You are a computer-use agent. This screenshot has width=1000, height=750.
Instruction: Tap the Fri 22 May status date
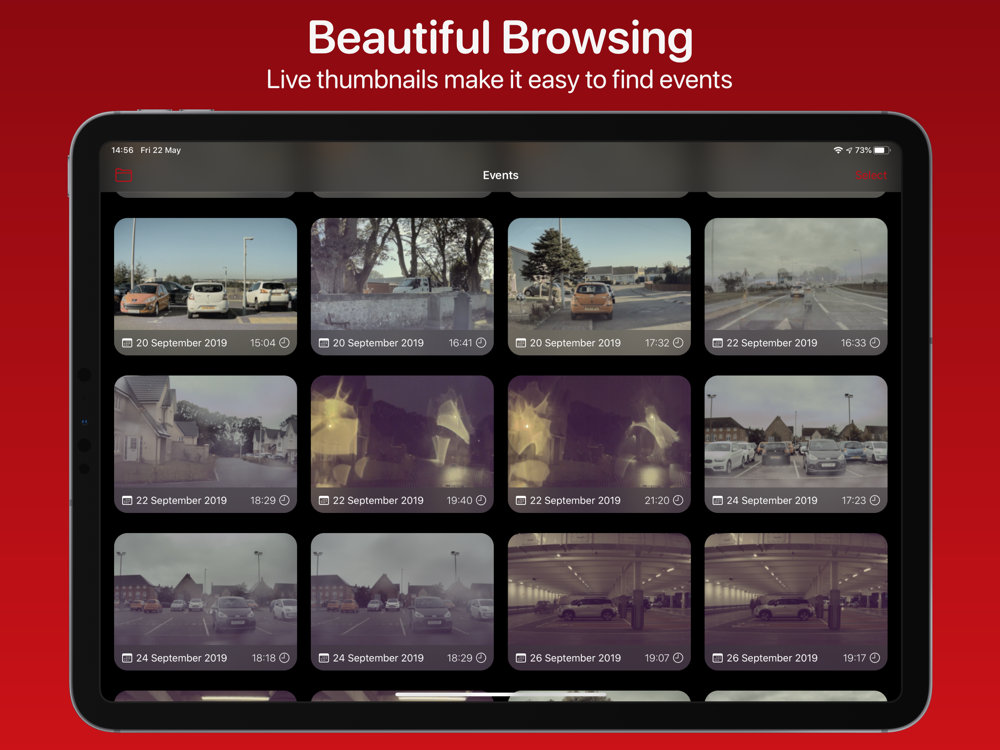click(161, 150)
